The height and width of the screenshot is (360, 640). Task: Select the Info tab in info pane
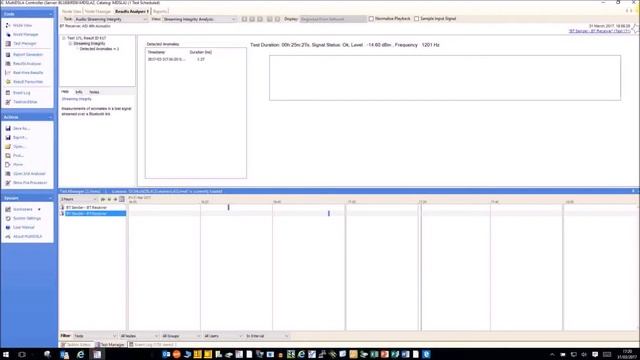(x=79, y=92)
